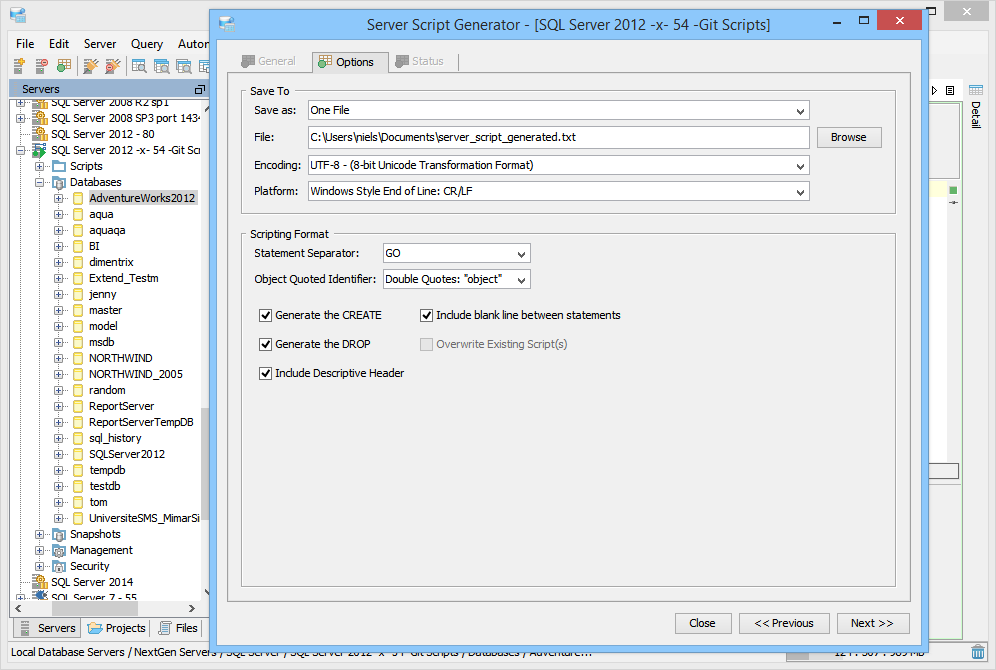
Task: Click the second query window magnifier icon
Action: click(161, 65)
